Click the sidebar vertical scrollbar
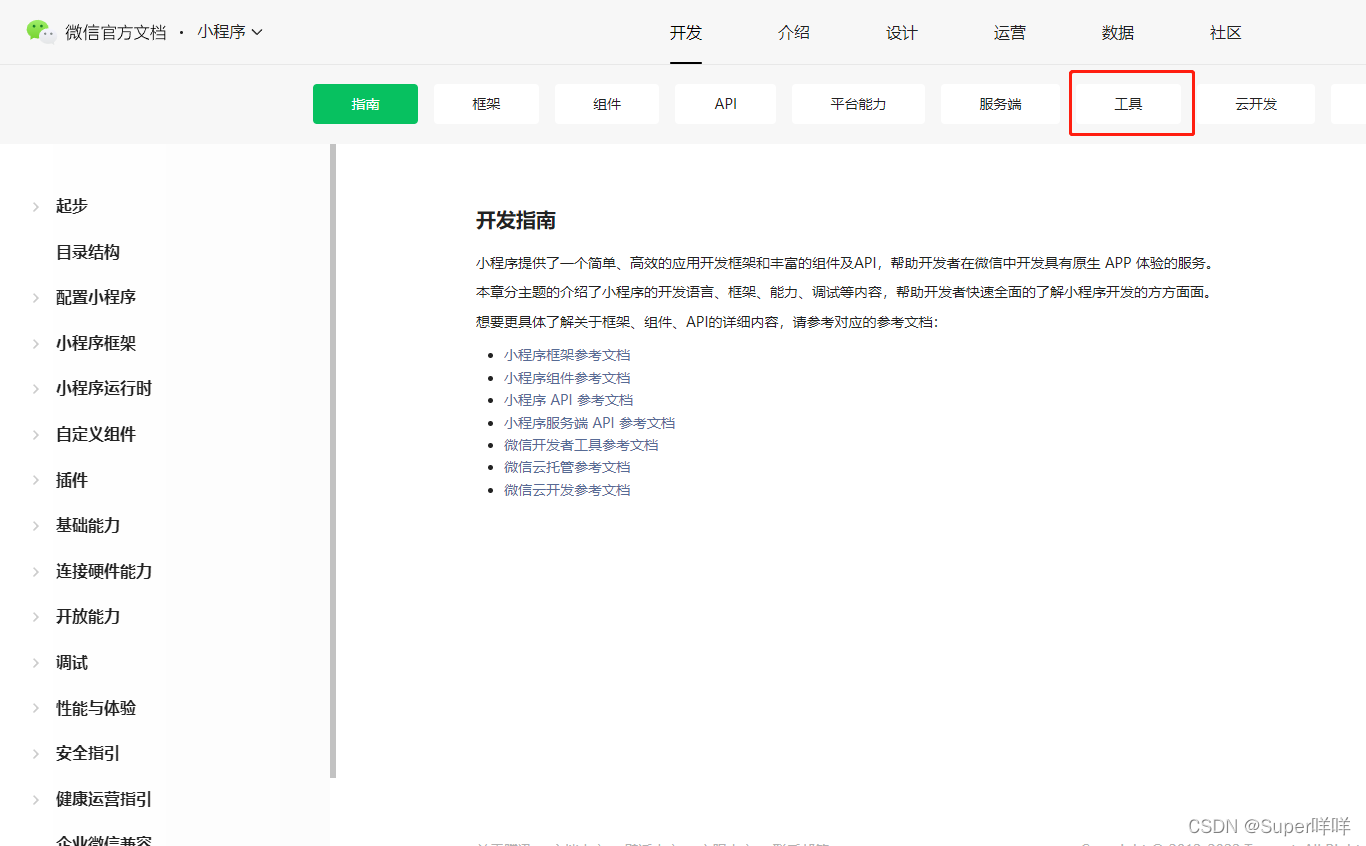Screen dimensions: 1366x846 [333, 460]
